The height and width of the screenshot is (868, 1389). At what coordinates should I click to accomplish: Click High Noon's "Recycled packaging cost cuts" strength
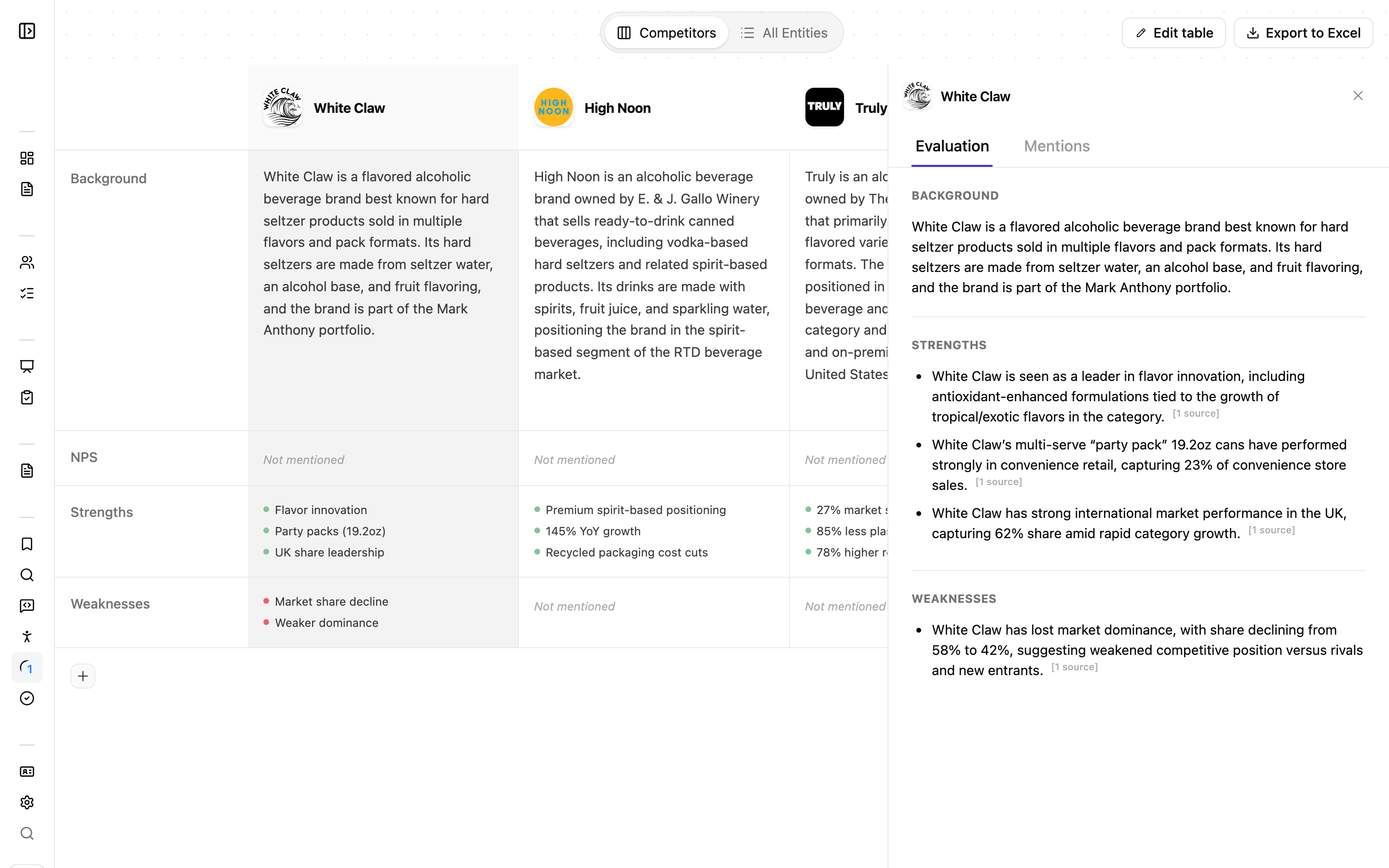coord(627,552)
